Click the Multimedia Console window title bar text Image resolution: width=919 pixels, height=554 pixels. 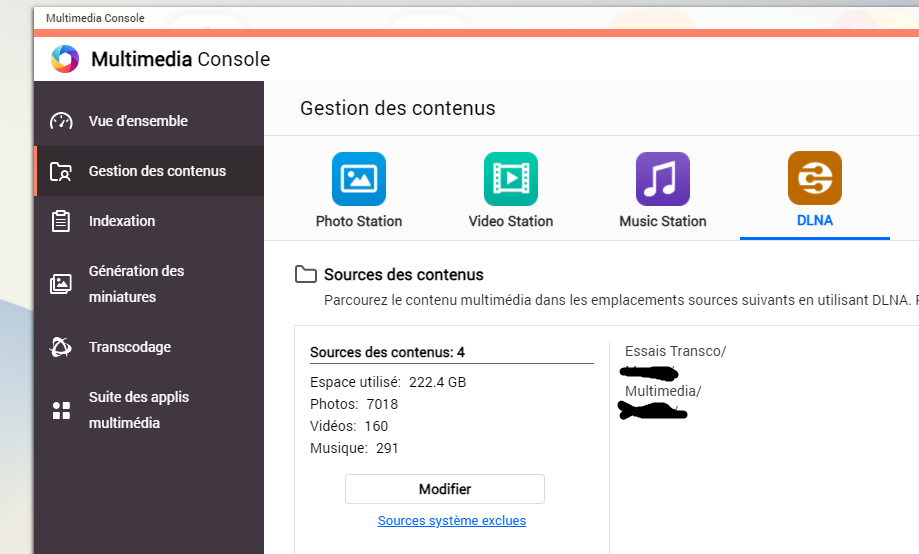(95, 18)
